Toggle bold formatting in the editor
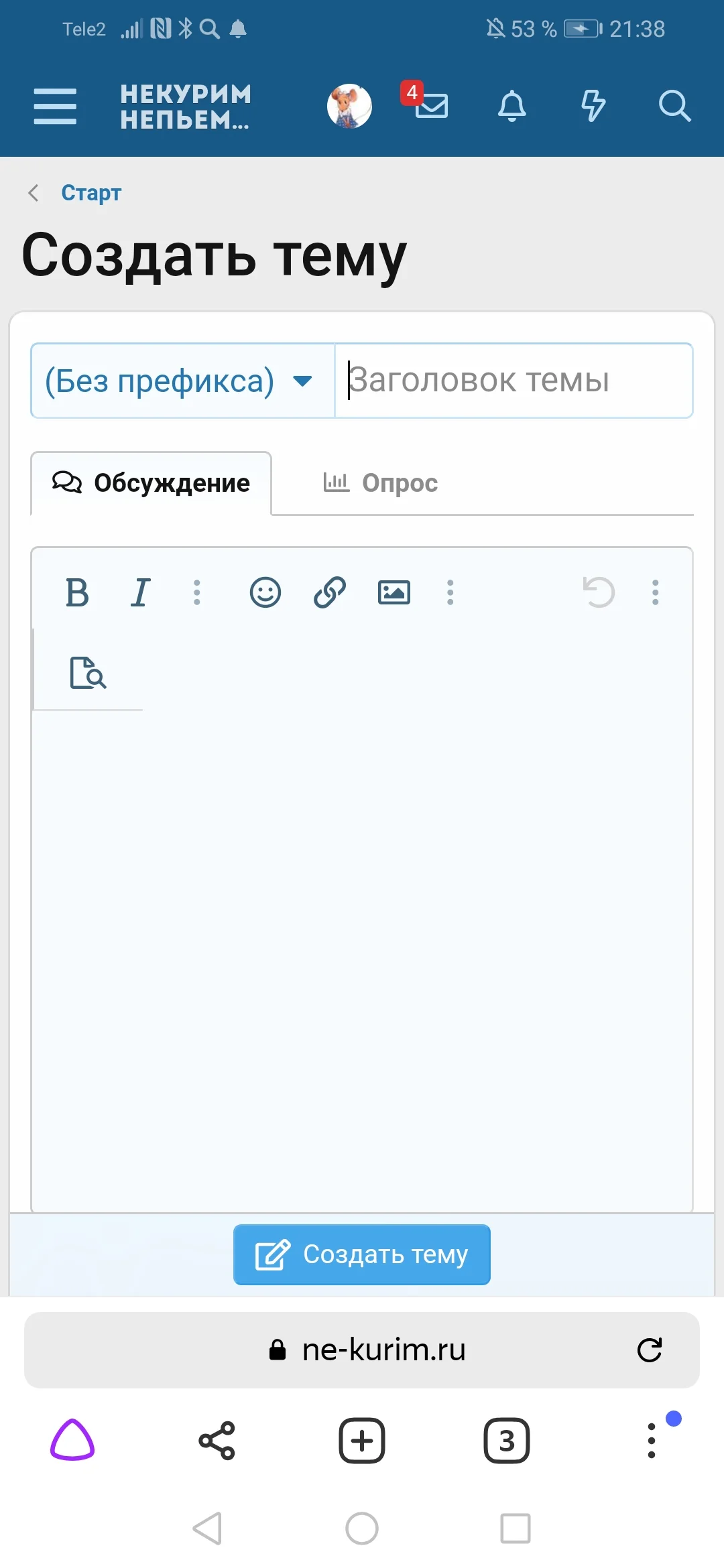The width and height of the screenshot is (724, 1568). (77, 592)
